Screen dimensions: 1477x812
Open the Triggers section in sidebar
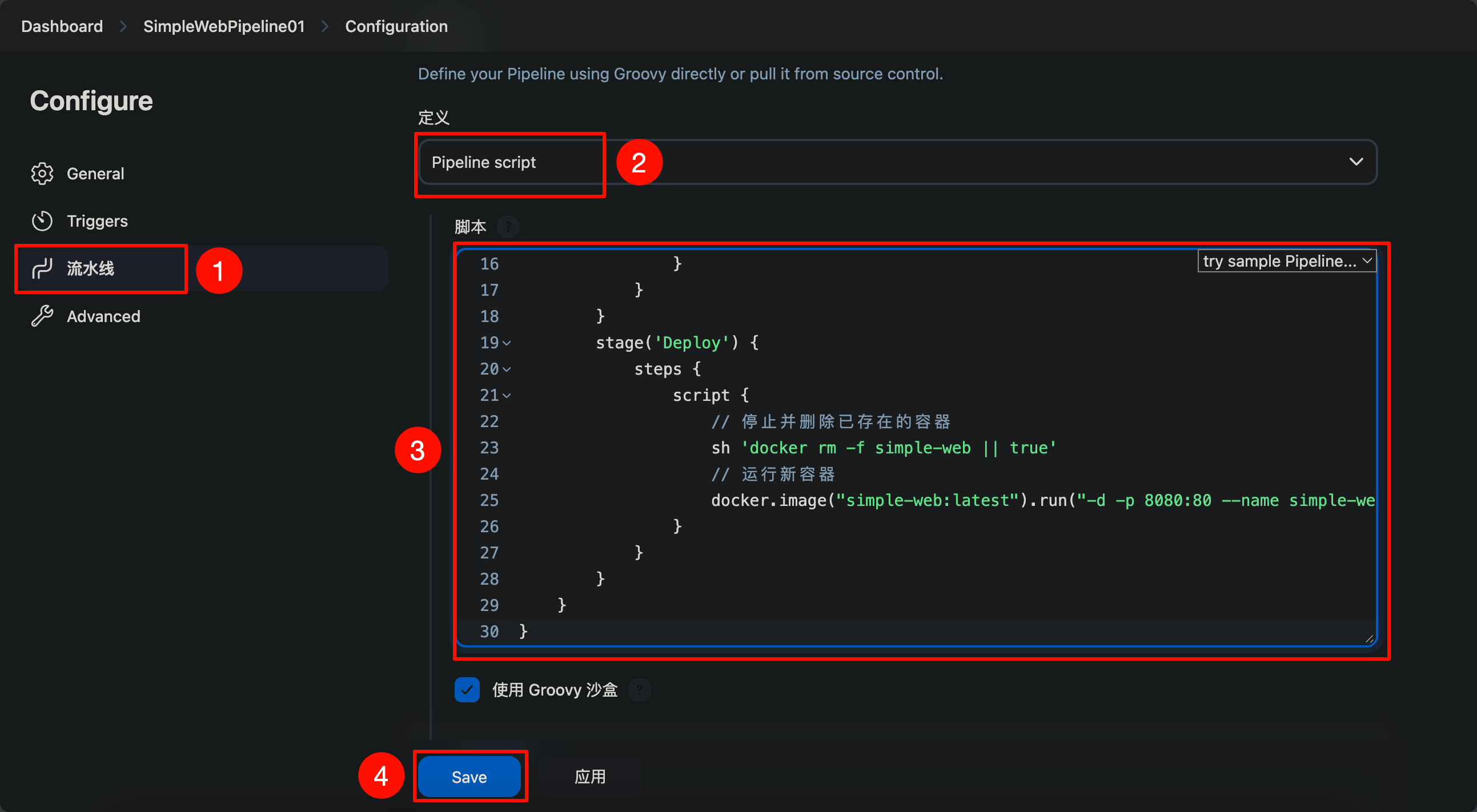pos(97,221)
